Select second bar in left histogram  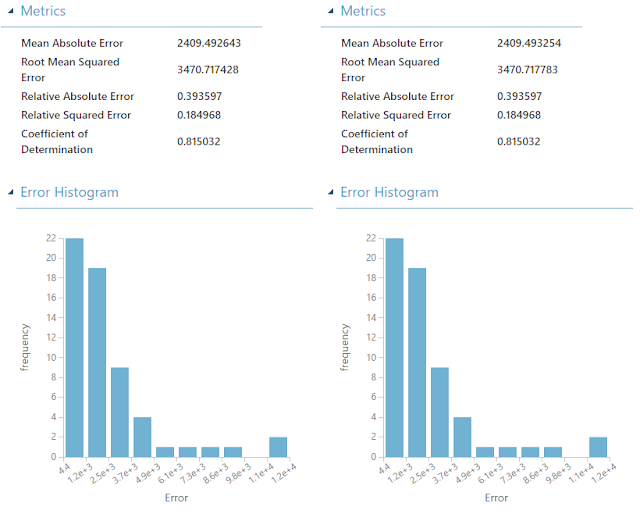(x=97, y=363)
